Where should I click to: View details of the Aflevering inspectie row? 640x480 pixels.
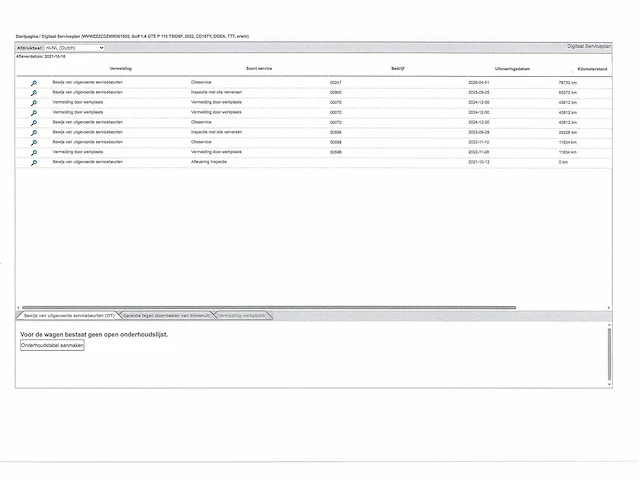pos(34,162)
